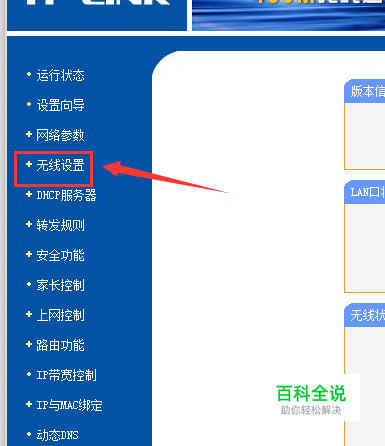Viewport: 385px width, 446px height.
Task: Click the 版本信息 panel header
Action: 365,91
